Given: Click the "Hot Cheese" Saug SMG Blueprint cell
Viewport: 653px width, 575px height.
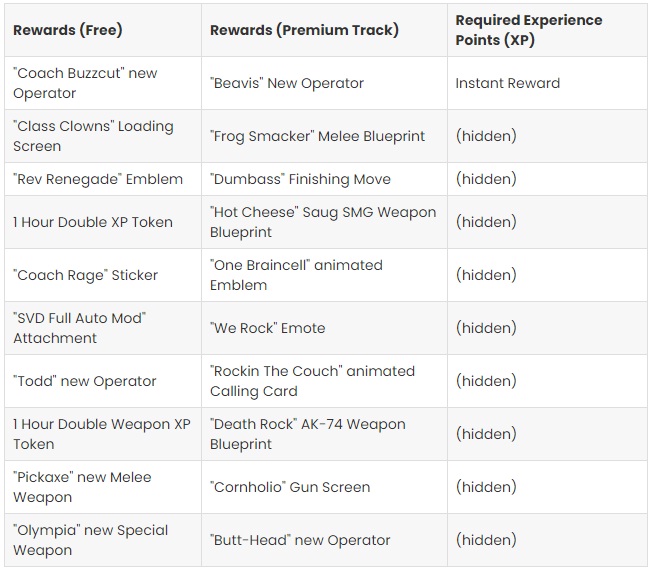Looking at the screenshot, I should click(324, 222).
